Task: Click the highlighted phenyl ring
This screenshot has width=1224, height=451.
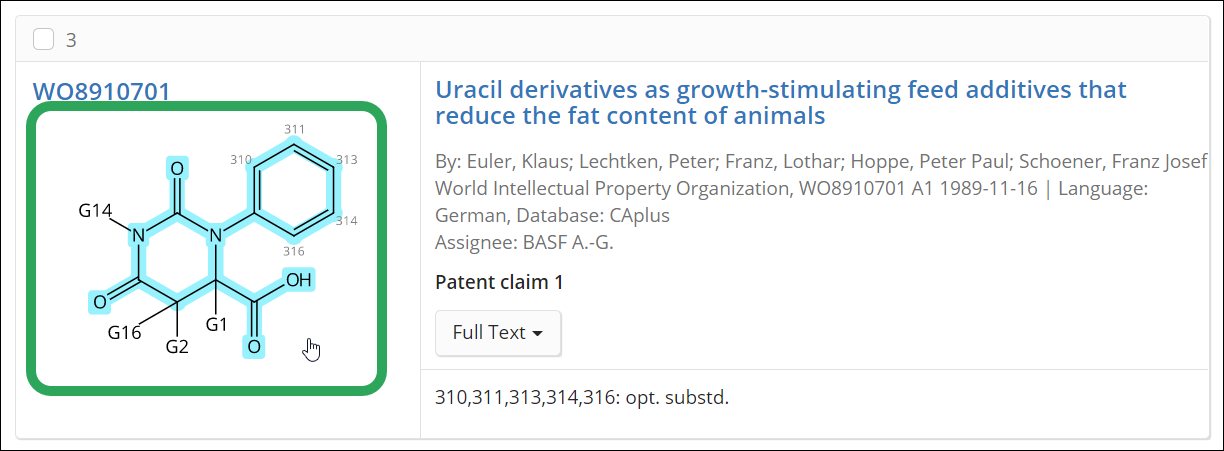Action: (293, 188)
